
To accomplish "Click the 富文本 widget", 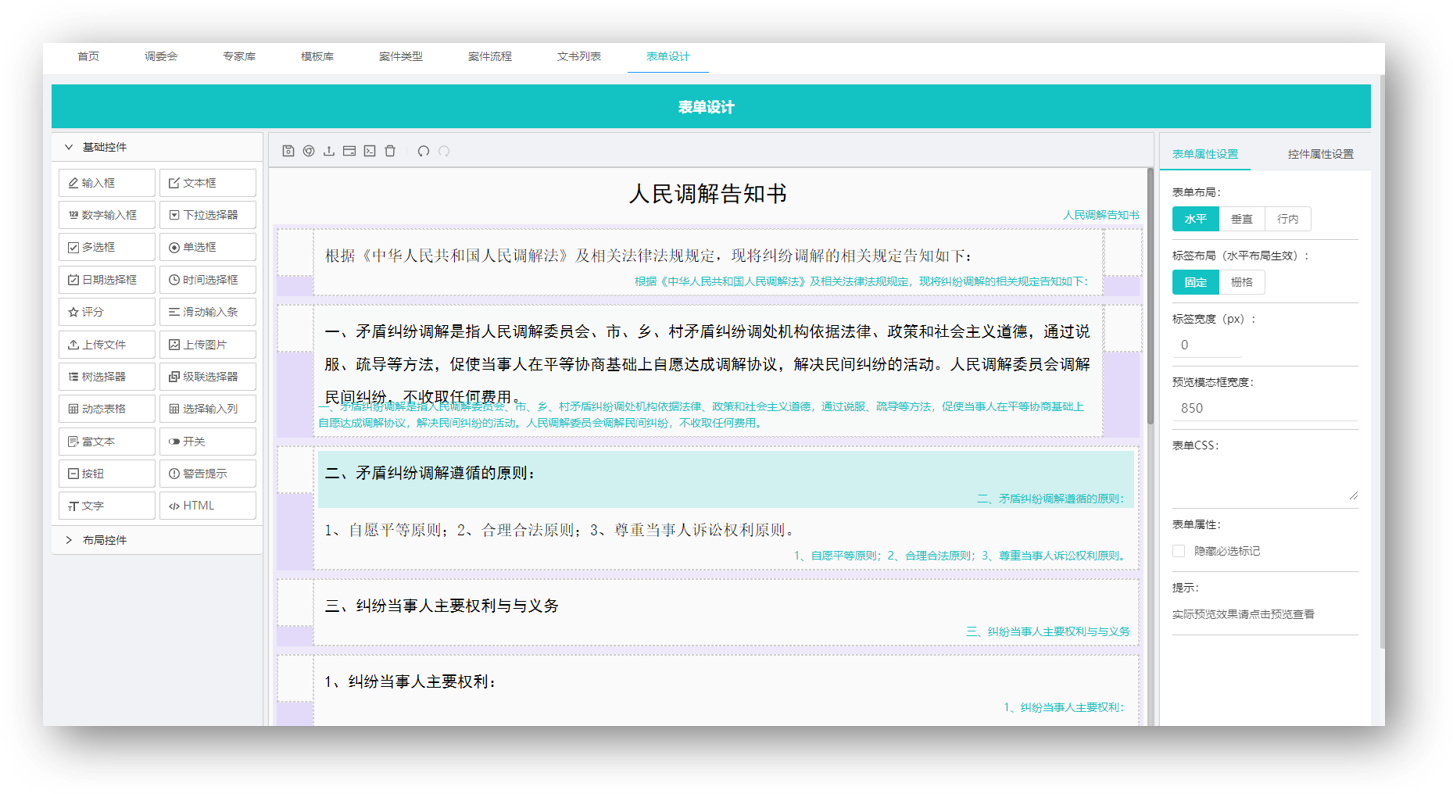I will tap(107, 441).
